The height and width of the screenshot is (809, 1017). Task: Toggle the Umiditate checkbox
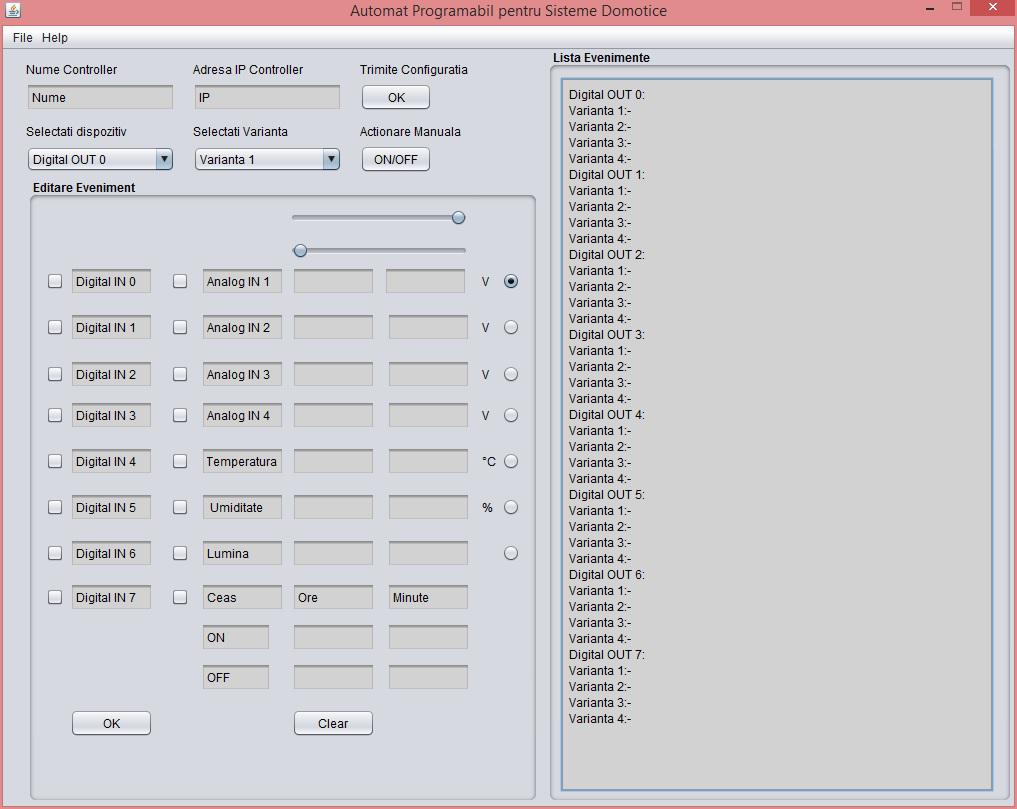tap(180, 507)
